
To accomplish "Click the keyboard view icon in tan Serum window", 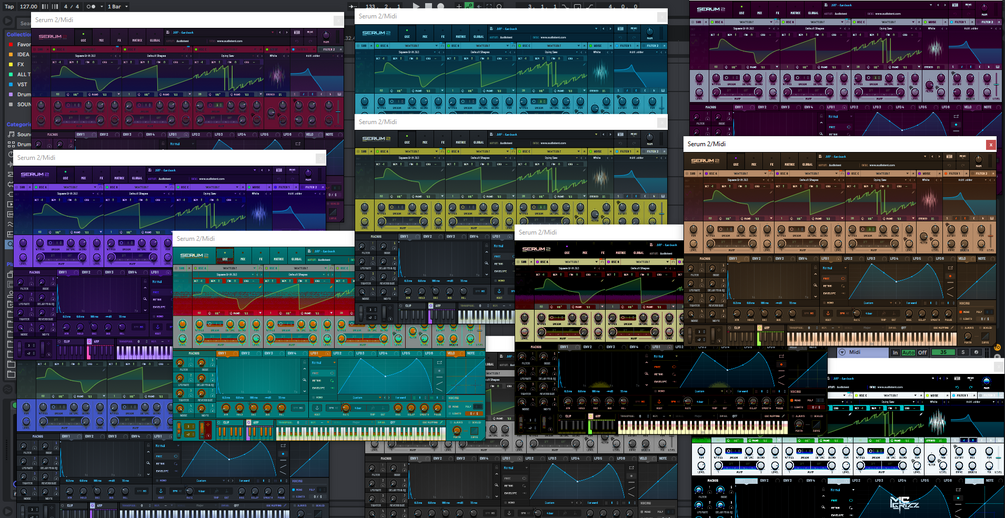I will pyautogui.click(x=949, y=156).
